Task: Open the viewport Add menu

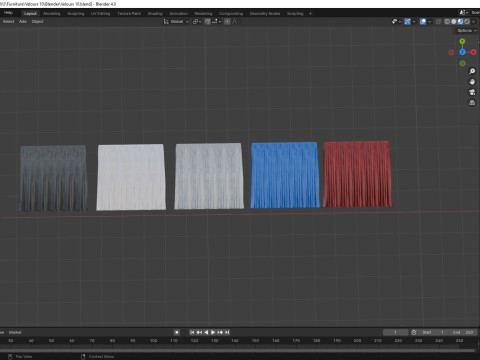Action: (23, 21)
